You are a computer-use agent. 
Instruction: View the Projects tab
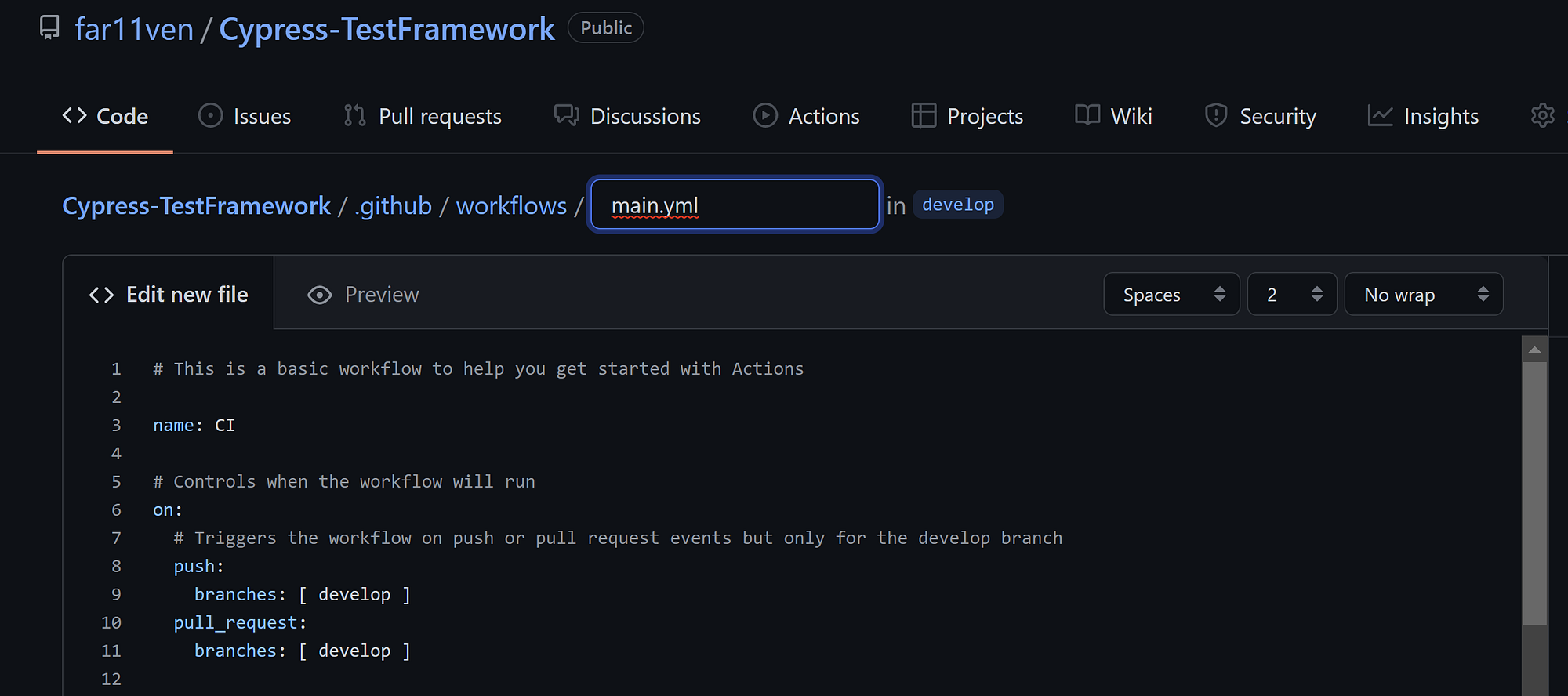click(967, 116)
